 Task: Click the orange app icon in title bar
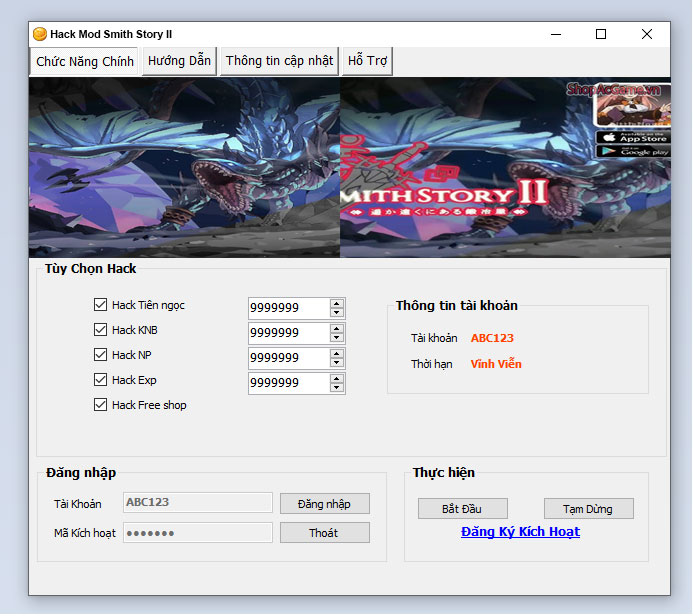(x=39, y=34)
